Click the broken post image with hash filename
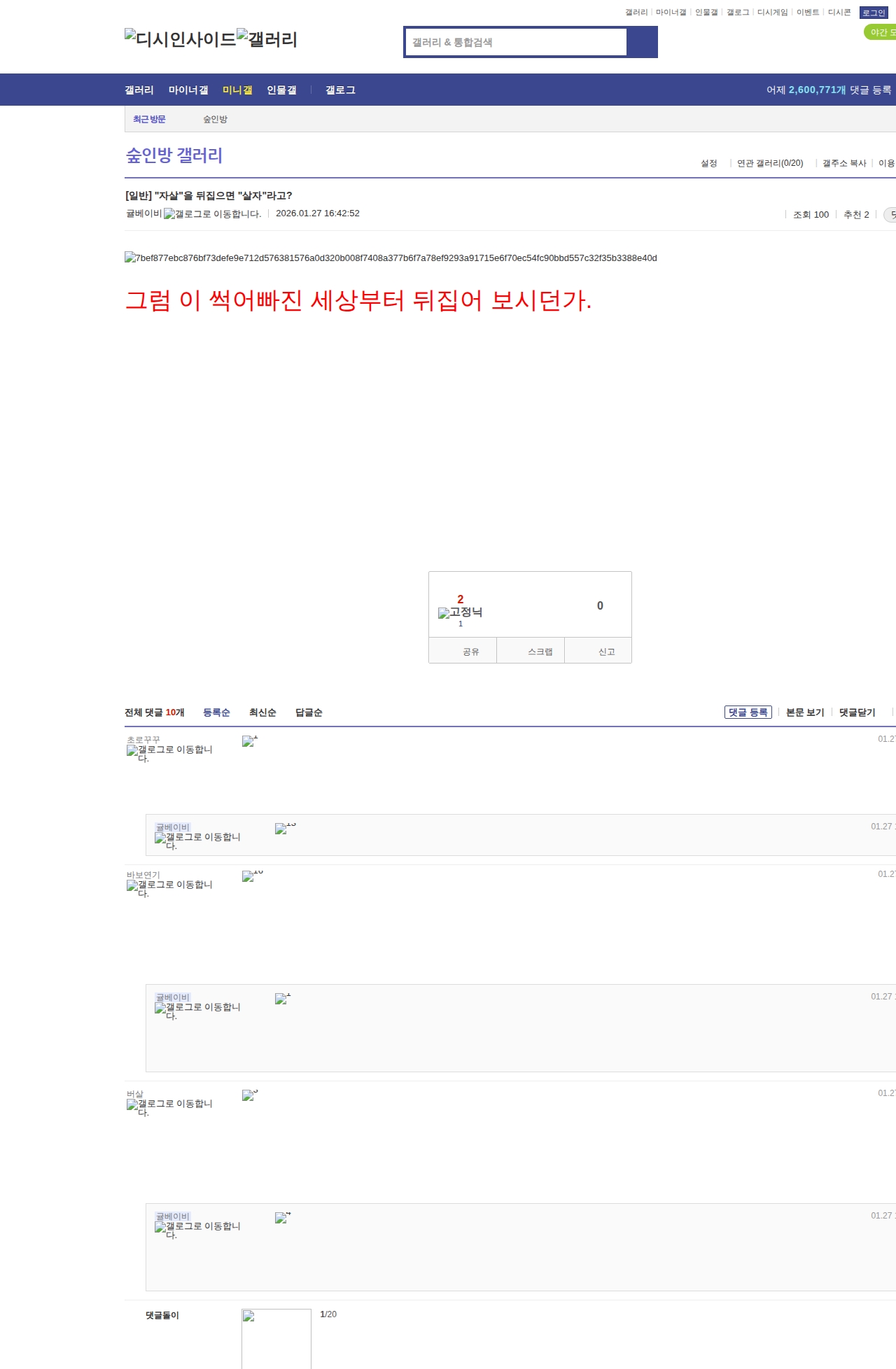The width and height of the screenshot is (896, 1369). pos(391,258)
